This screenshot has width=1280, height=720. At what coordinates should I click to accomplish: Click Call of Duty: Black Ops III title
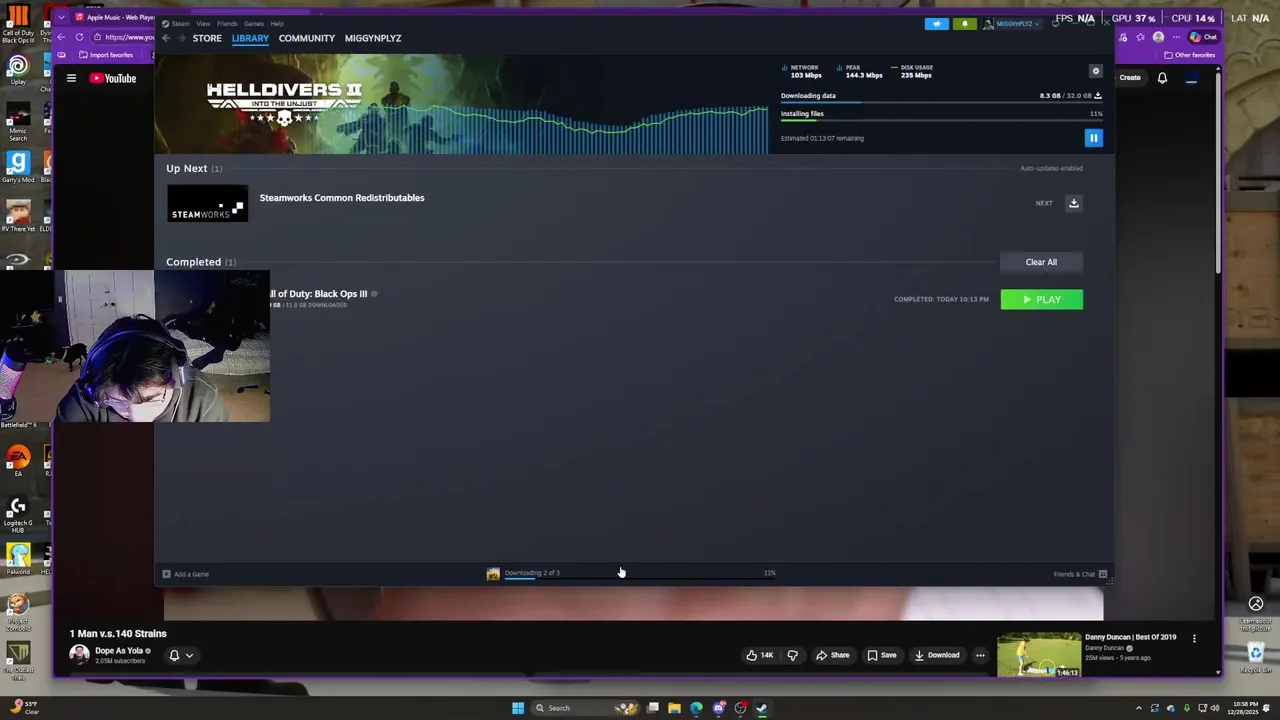[318, 294]
